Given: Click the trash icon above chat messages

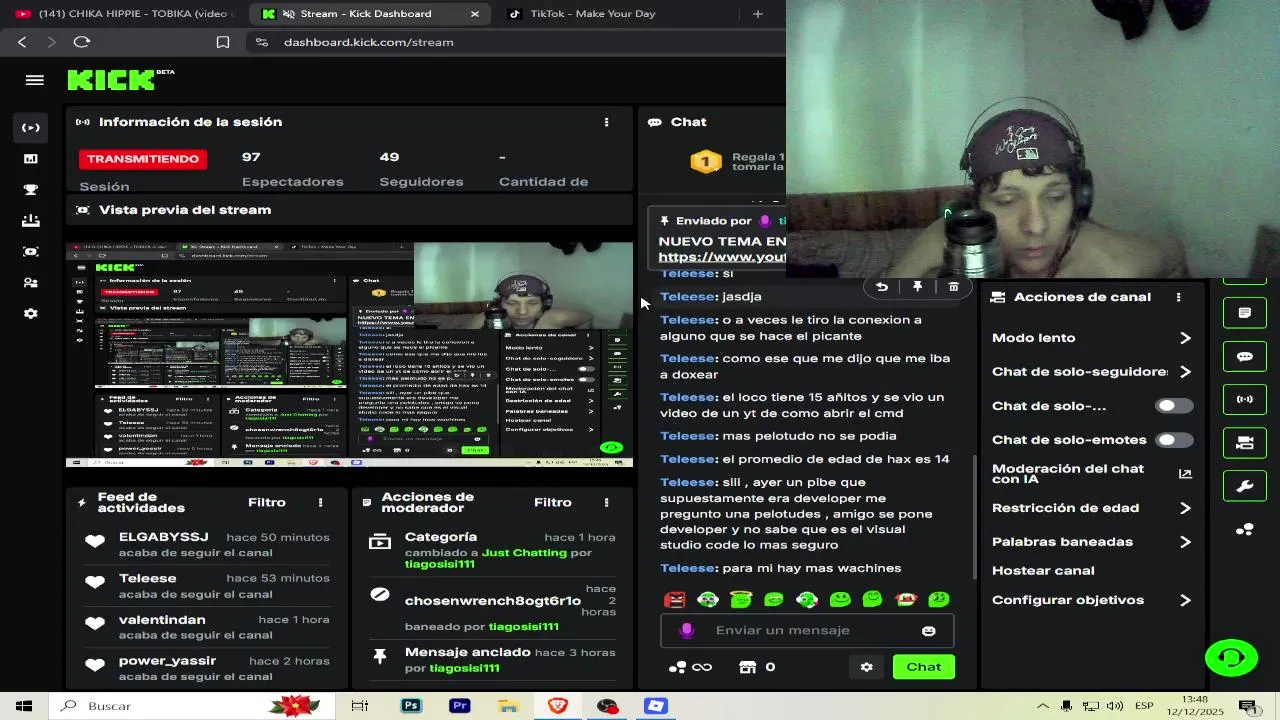Looking at the screenshot, I should [953, 287].
